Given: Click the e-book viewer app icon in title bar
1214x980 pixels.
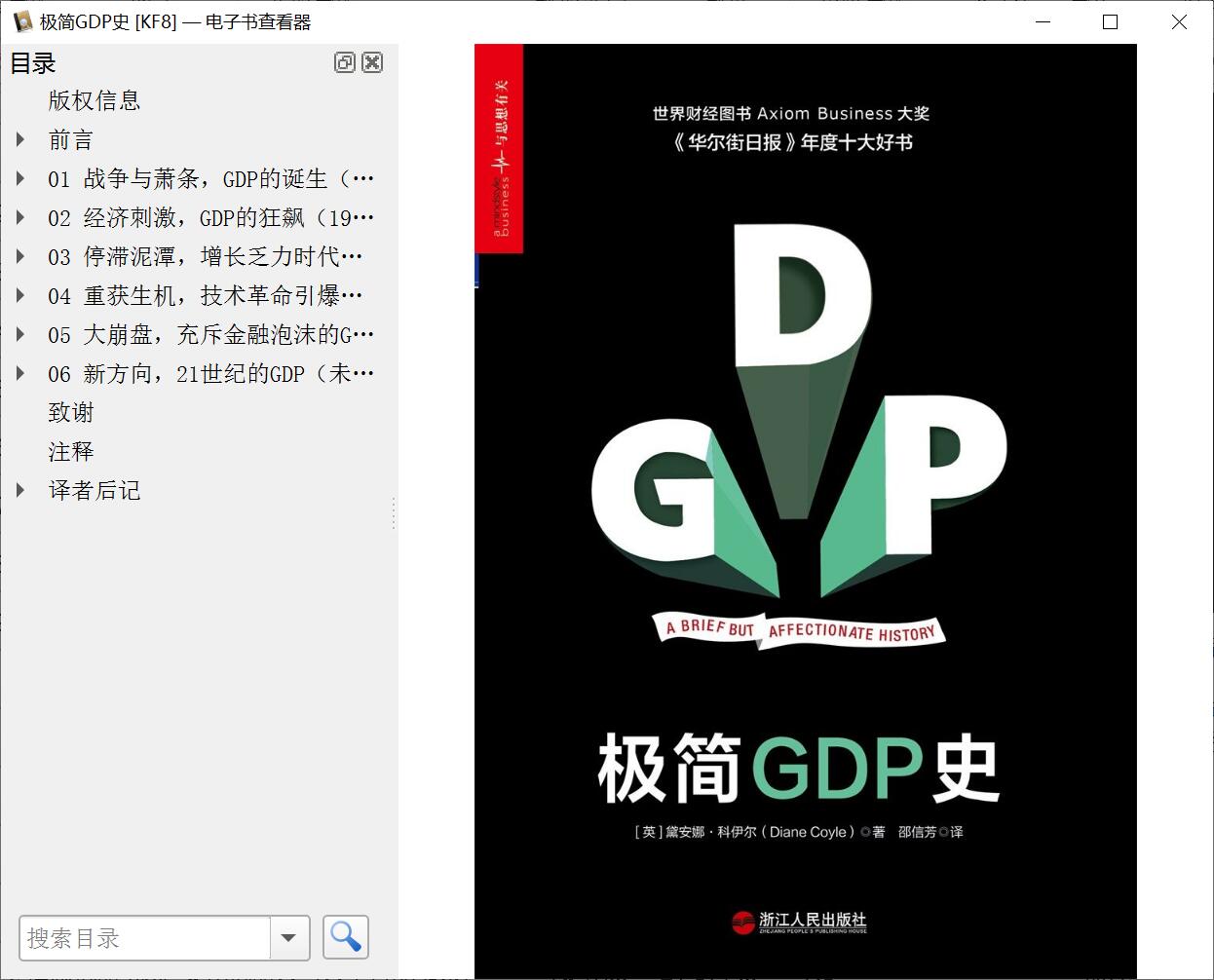Looking at the screenshot, I should pos(22,21).
